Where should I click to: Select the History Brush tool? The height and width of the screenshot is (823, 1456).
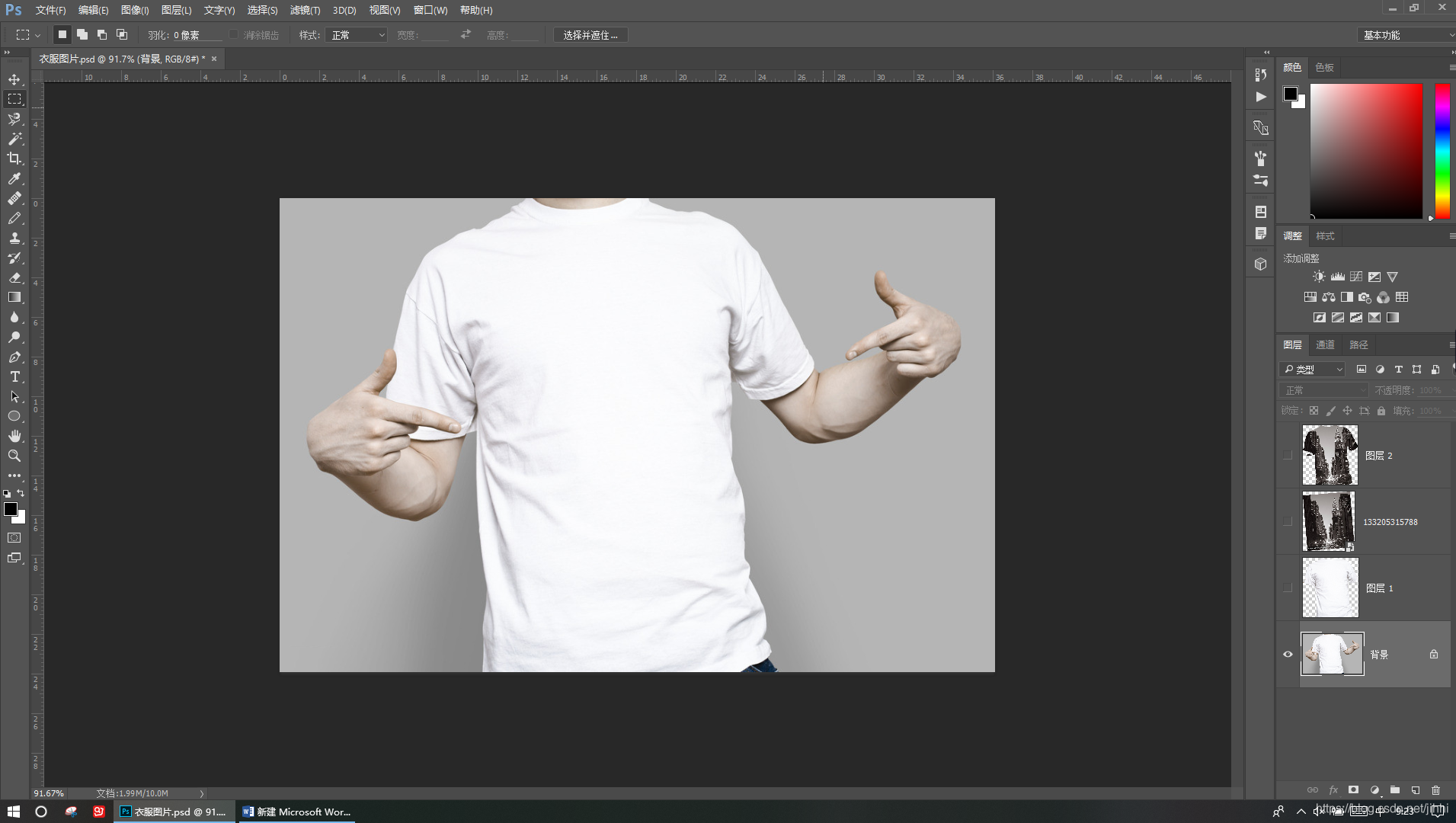pos(14,258)
